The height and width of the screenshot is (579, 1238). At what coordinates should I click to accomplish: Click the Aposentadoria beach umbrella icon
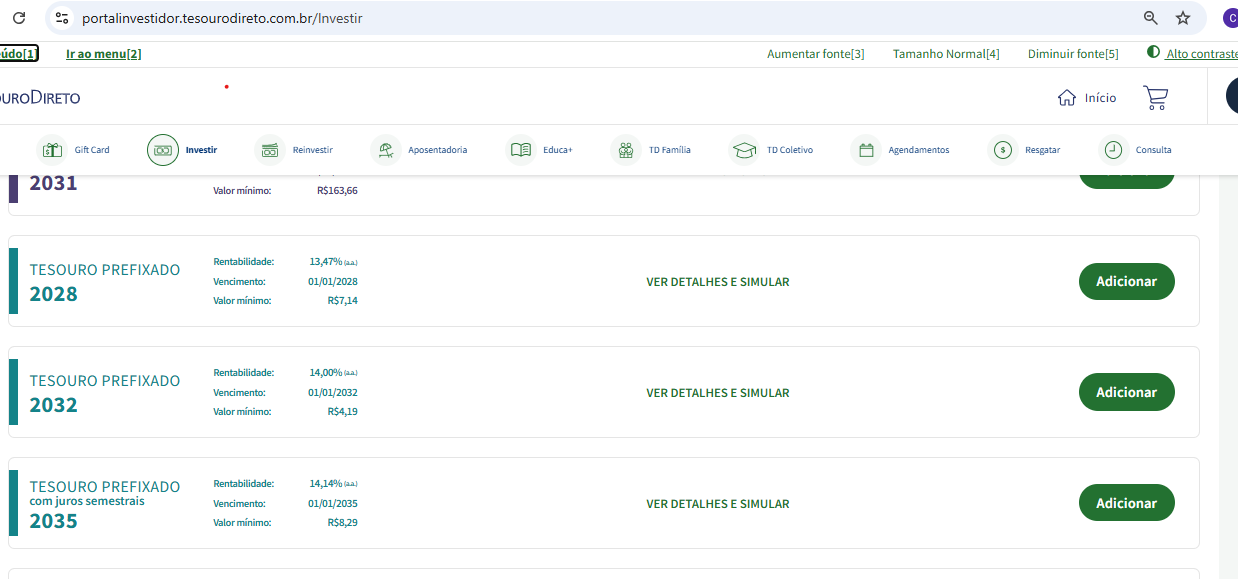point(385,150)
